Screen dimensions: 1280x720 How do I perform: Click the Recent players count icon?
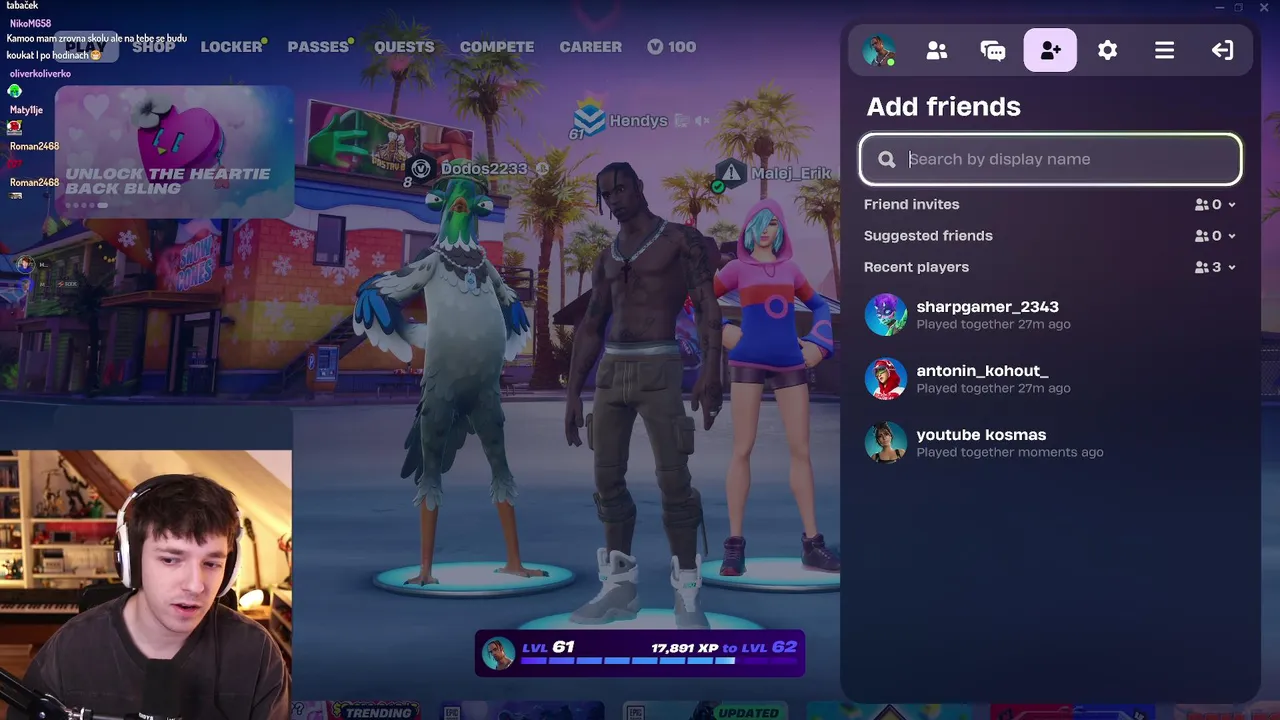(1201, 268)
